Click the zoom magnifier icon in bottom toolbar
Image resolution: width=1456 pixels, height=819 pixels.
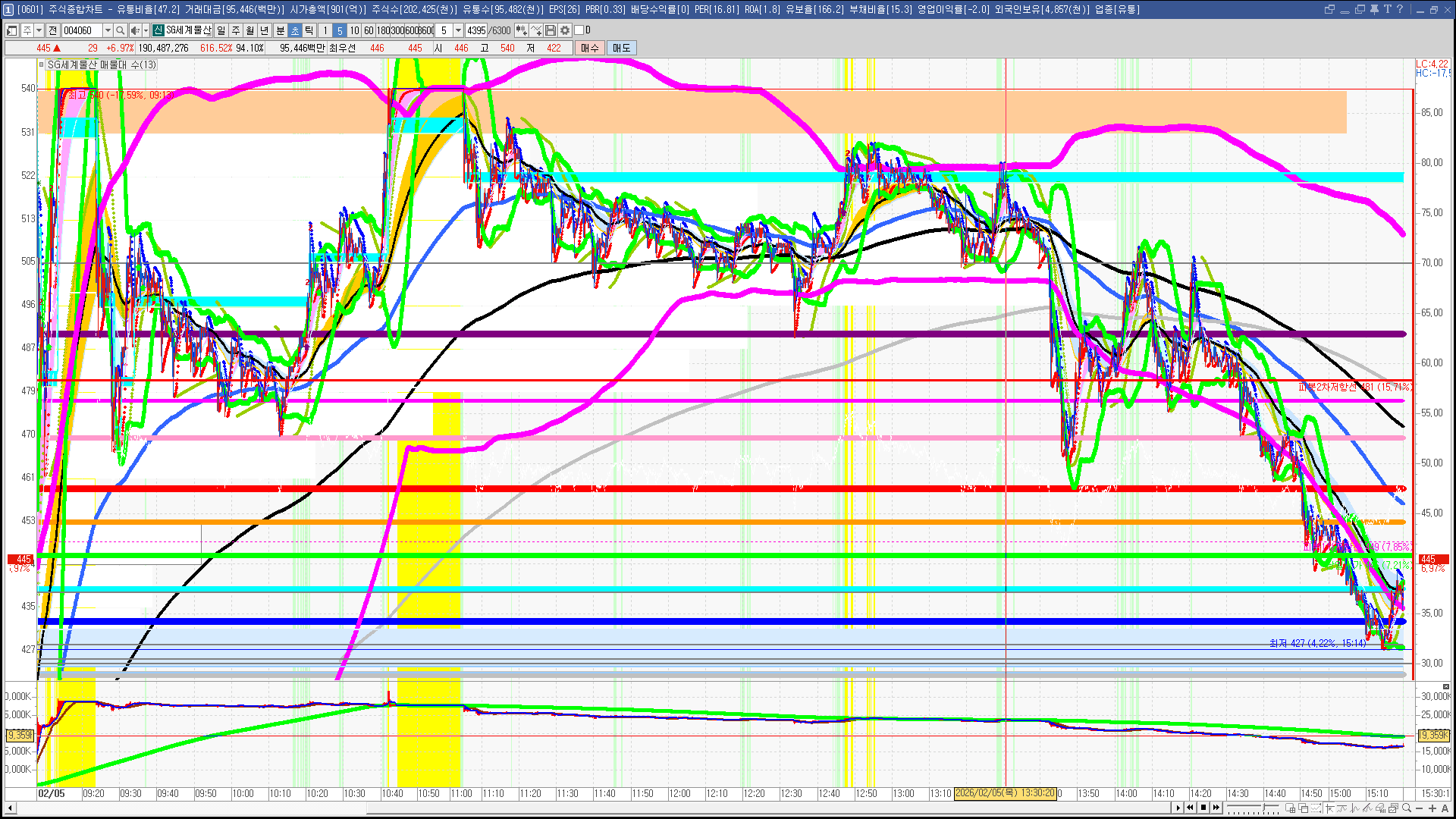pos(1407,808)
